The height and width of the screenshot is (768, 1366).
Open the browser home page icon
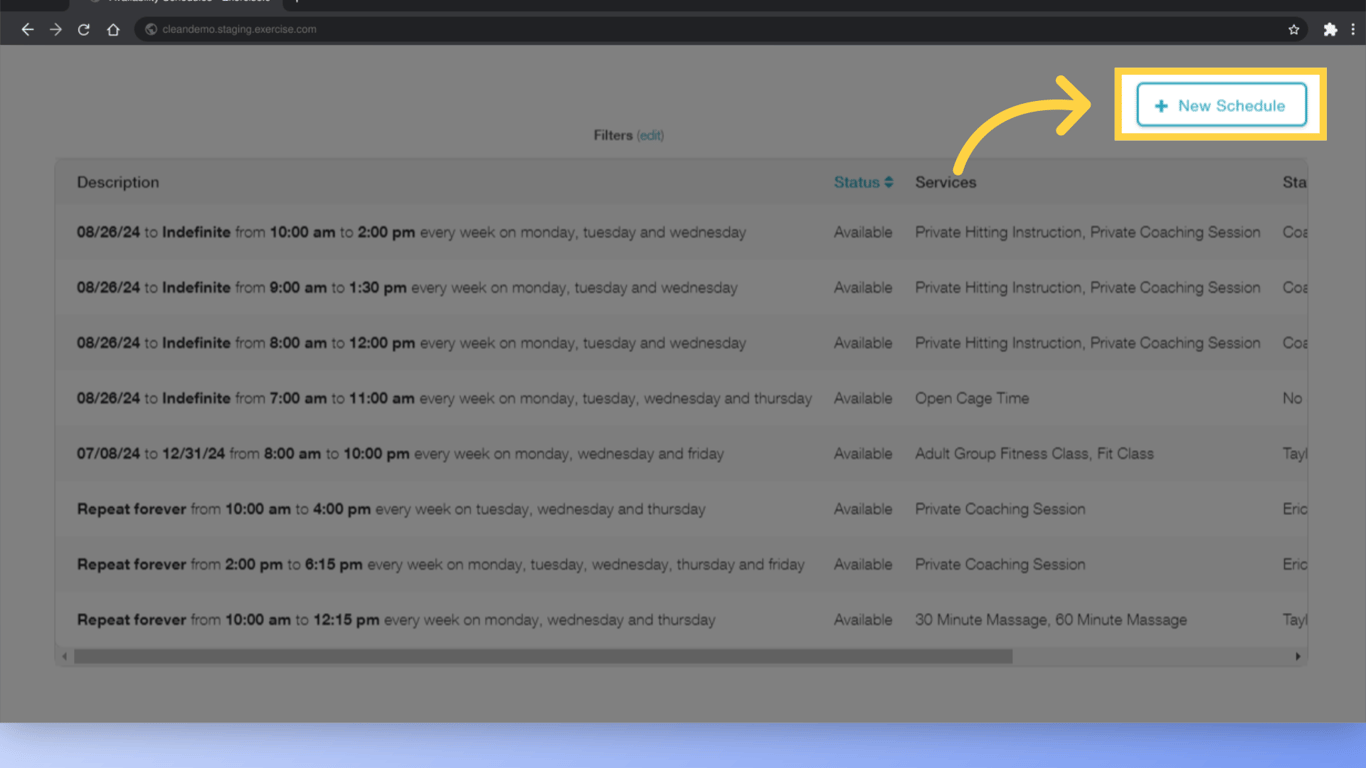click(x=113, y=29)
